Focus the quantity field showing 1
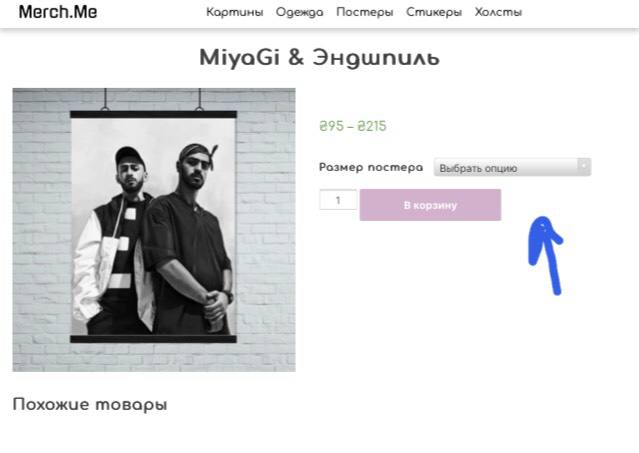This screenshot has width=639, height=453. (x=338, y=200)
